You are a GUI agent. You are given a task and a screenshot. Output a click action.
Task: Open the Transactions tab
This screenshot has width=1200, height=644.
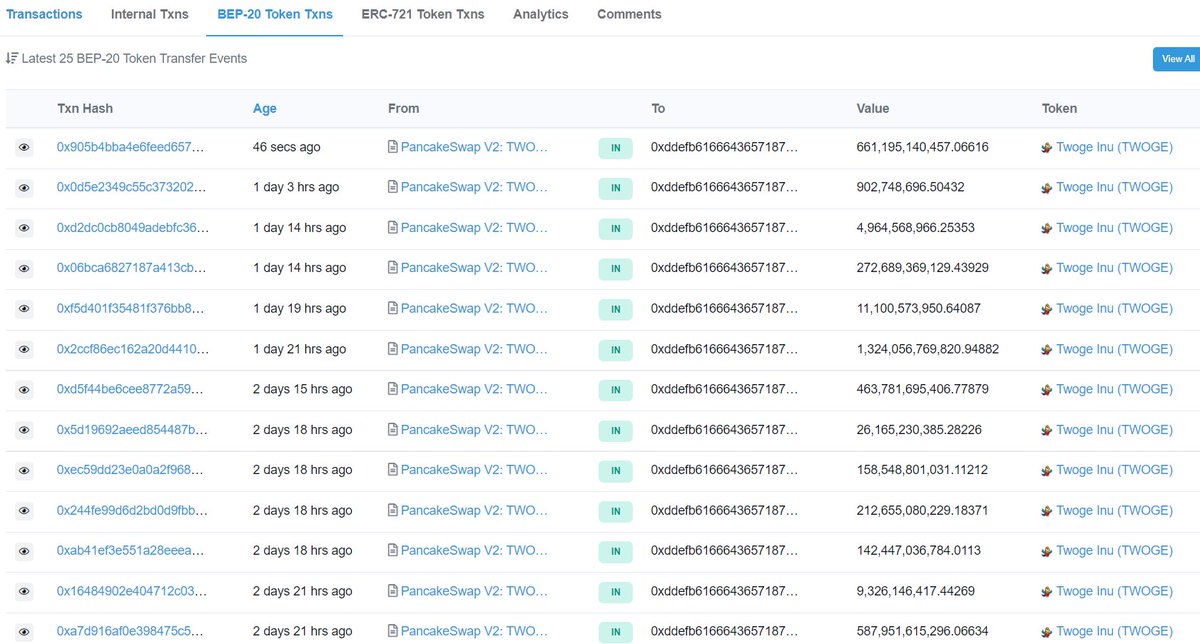44,14
